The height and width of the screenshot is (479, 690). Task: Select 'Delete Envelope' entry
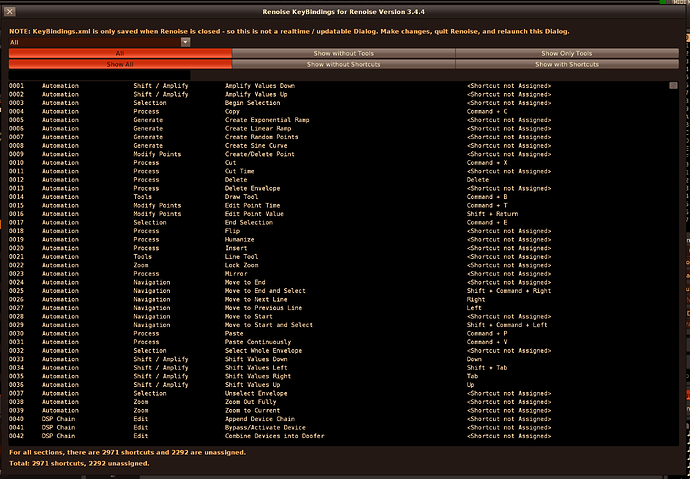click(252, 188)
